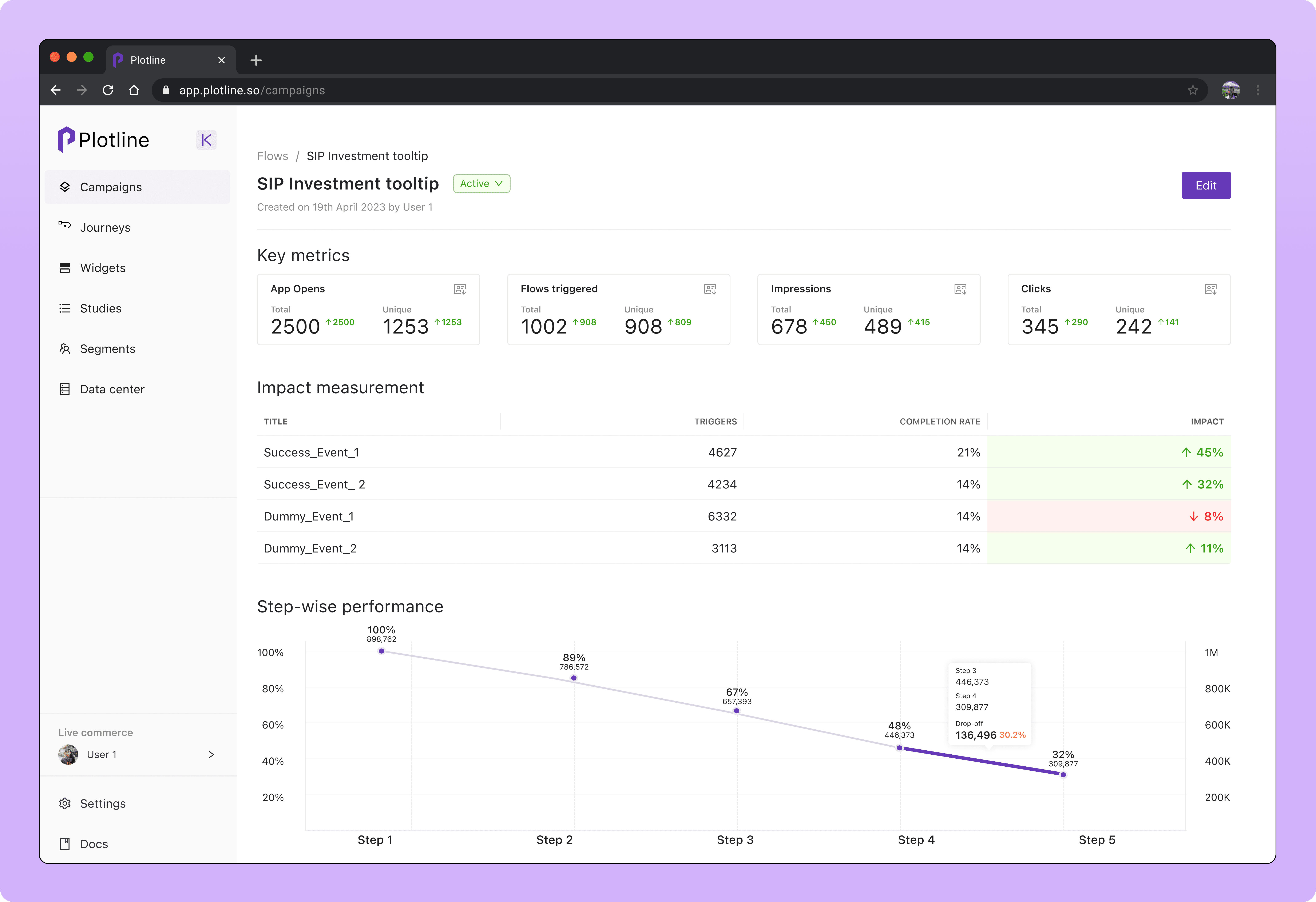Open a new browser tab
1316x902 pixels.
(x=256, y=60)
